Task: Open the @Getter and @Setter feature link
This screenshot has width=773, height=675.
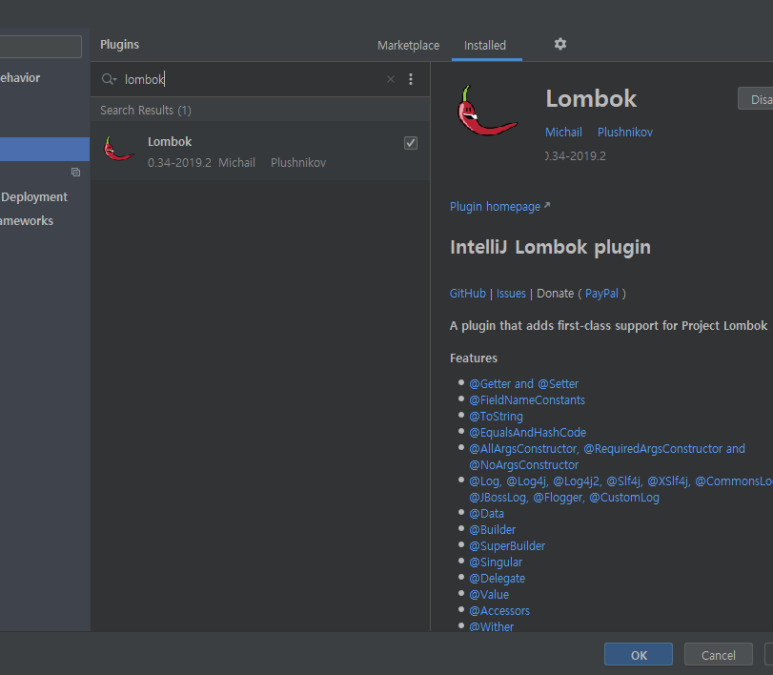Action: 524,384
